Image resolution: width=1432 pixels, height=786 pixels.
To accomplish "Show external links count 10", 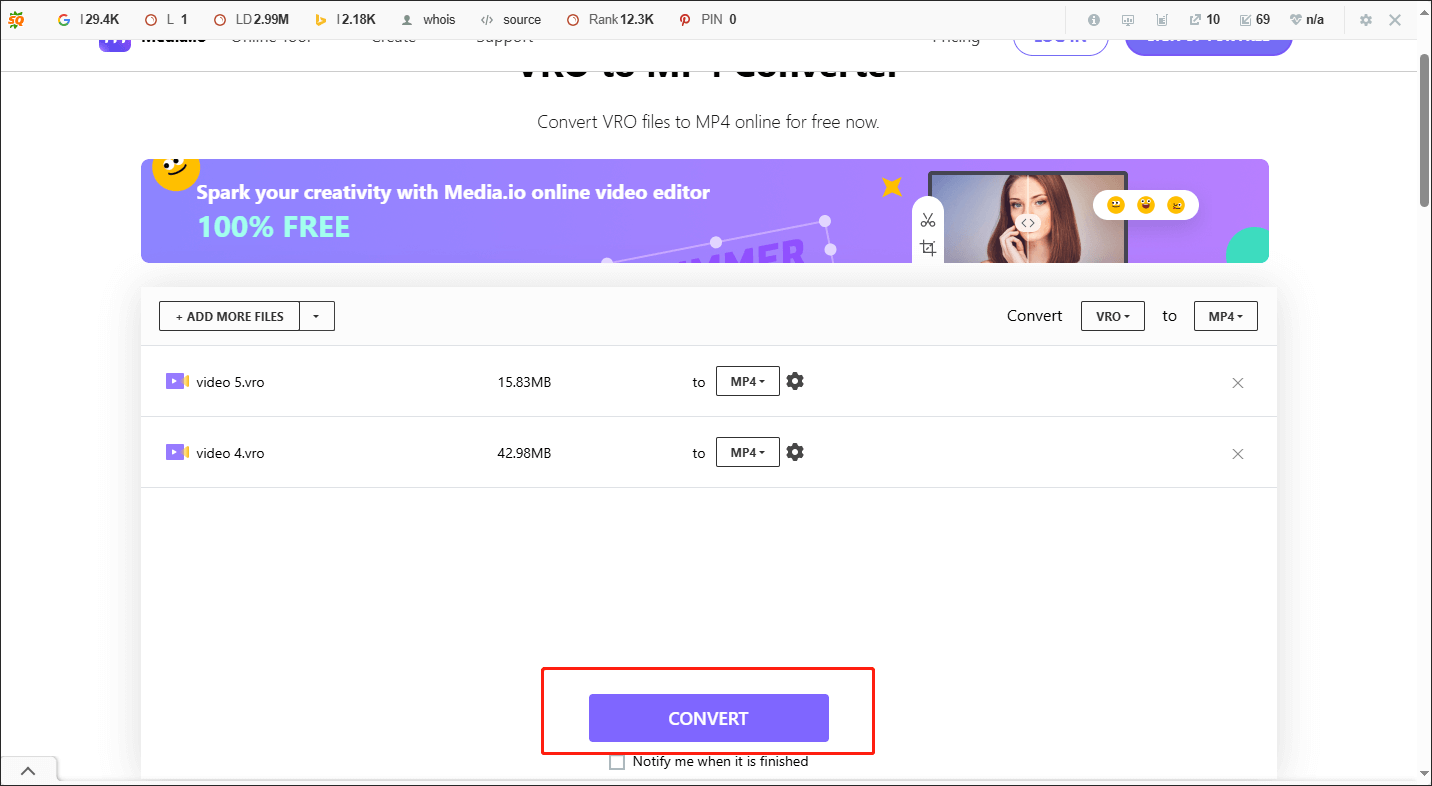I will [1204, 19].
